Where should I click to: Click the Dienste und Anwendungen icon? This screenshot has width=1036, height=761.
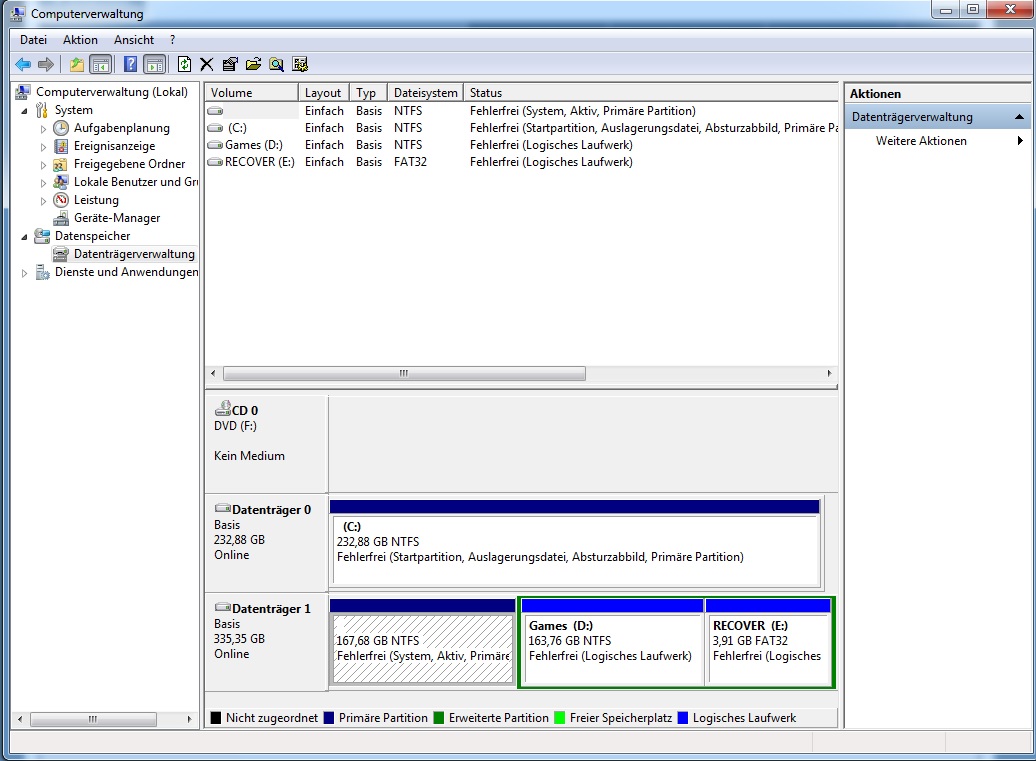tap(42, 272)
